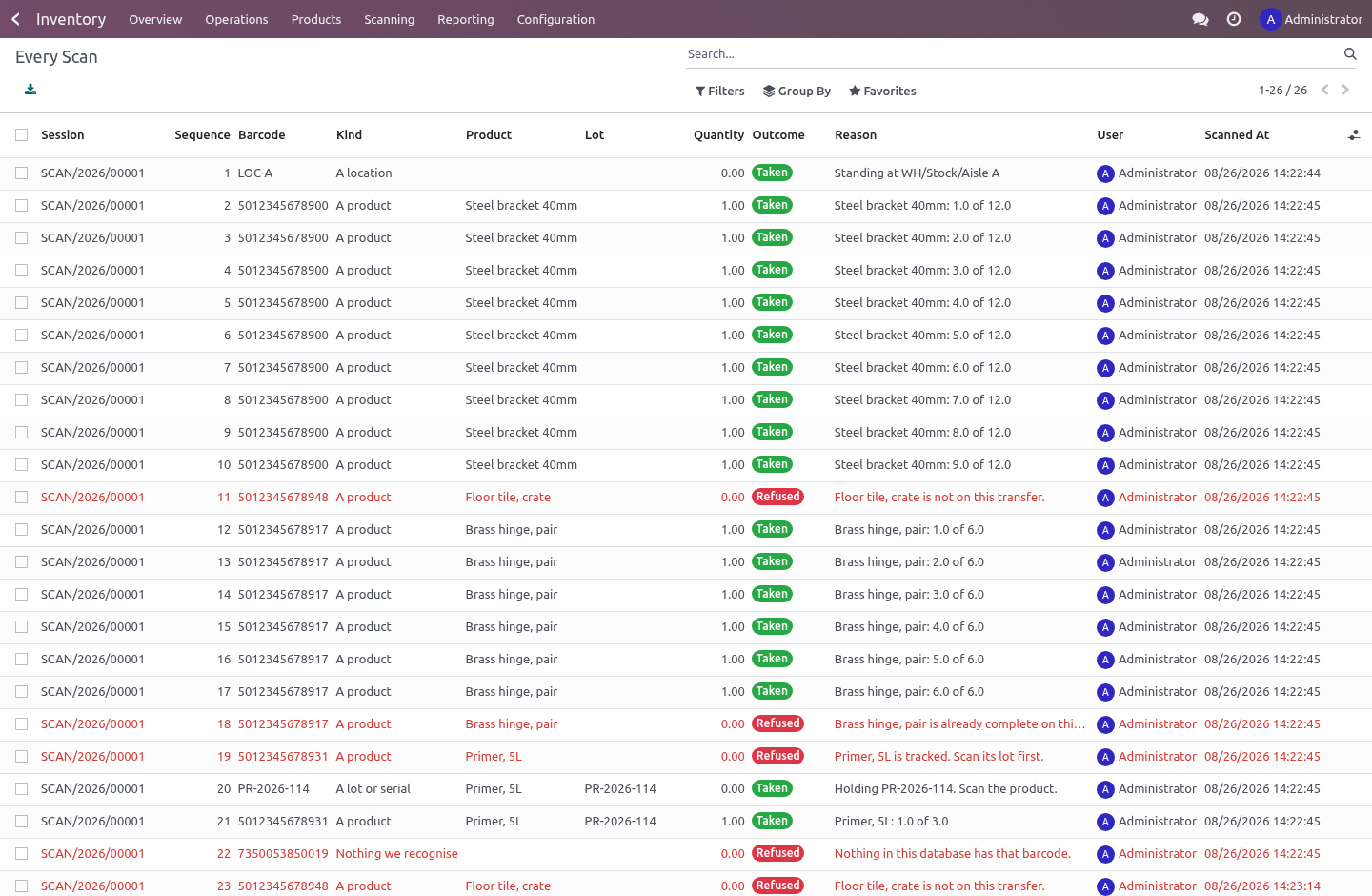Click user avatar in sequence 17 row
Image resolution: width=1372 pixels, height=896 pixels.
click(x=1105, y=692)
